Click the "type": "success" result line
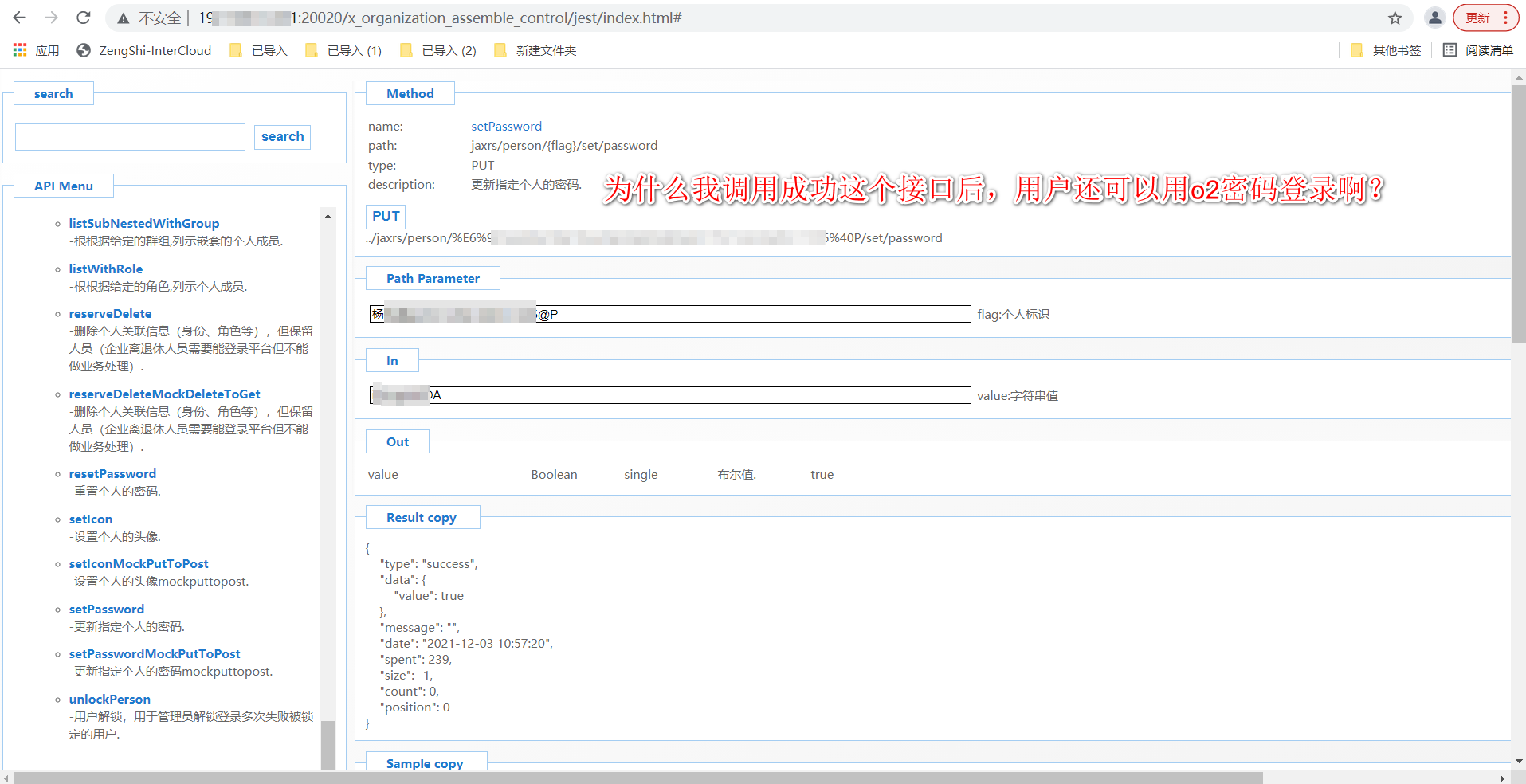This screenshot has width=1526, height=784. pos(429,564)
